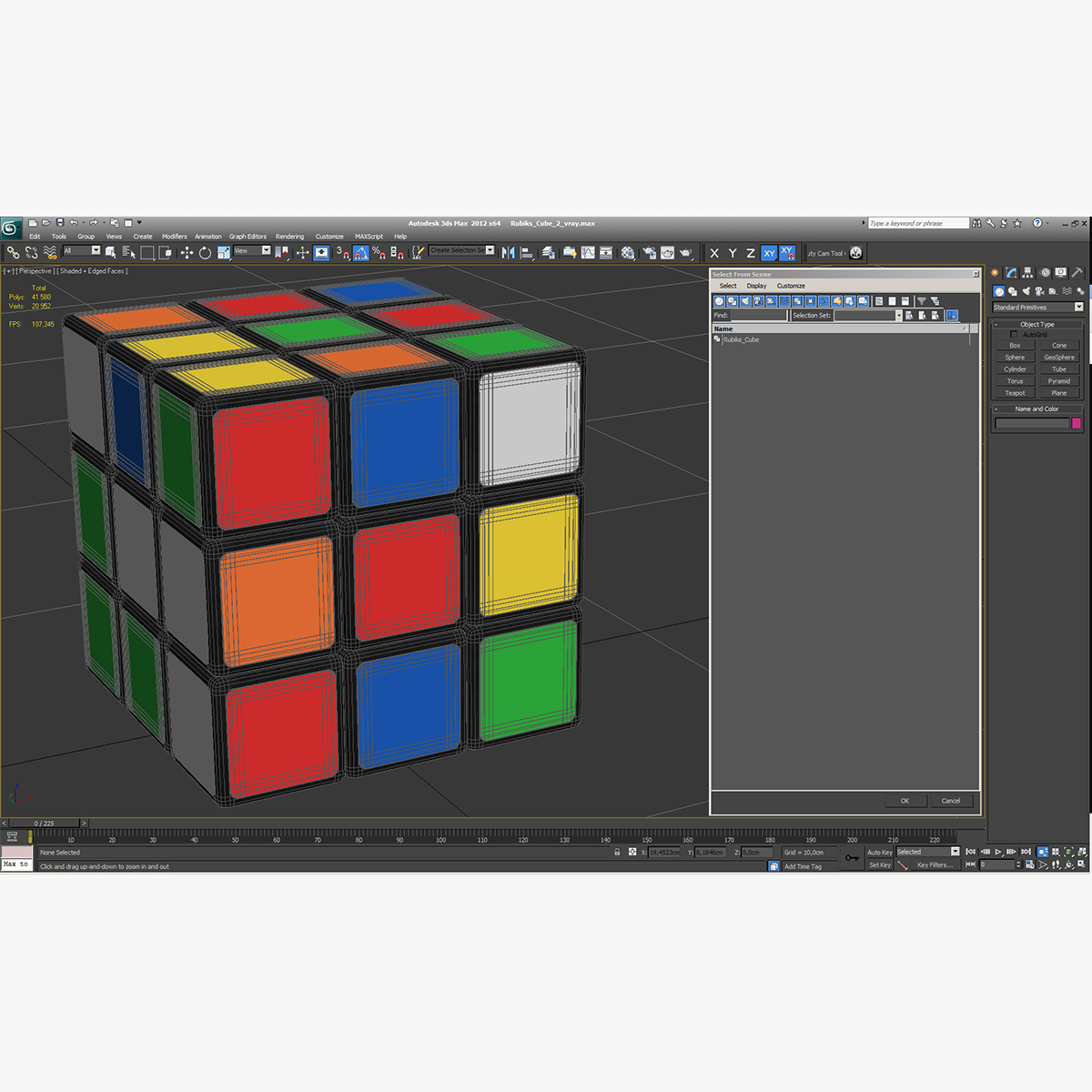Image resolution: width=1092 pixels, height=1092 pixels.
Task: Activate Select and Scale tool
Action: (x=222, y=252)
